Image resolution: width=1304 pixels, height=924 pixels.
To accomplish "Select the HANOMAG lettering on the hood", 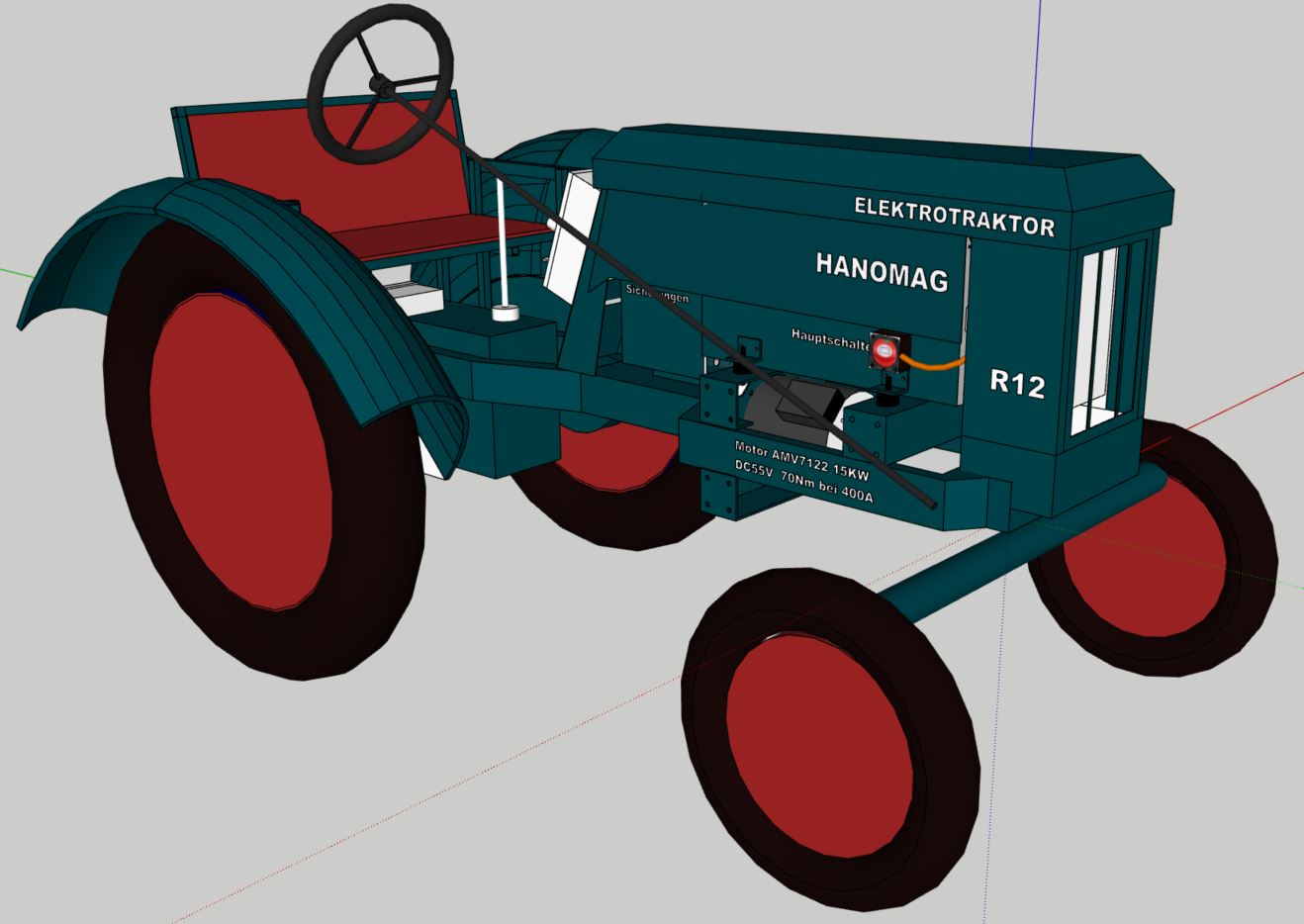I will point(881,270).
